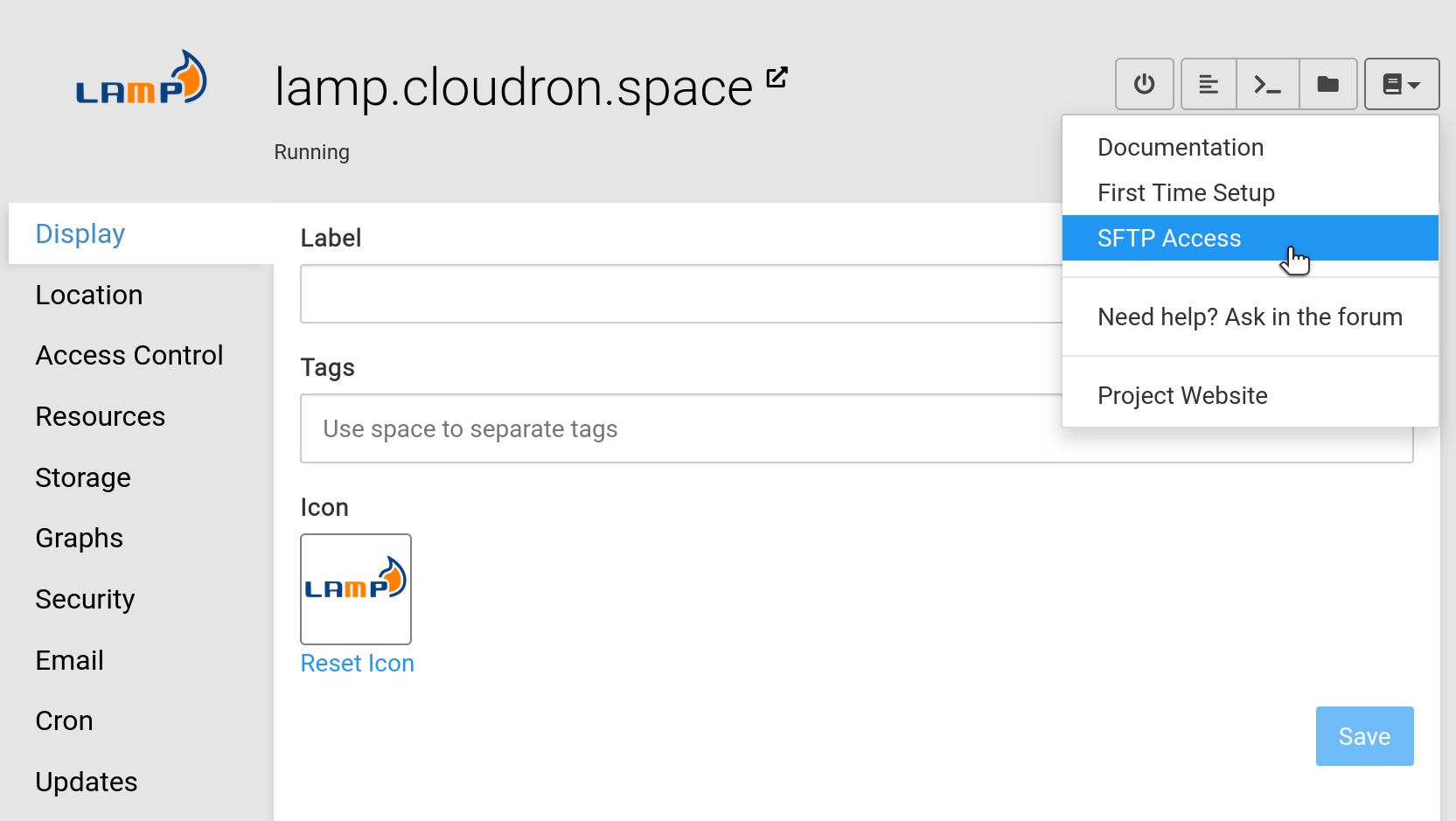1456x821 pixels.
Task: Open the file manager folder icon
Action: pos(1327,84)
